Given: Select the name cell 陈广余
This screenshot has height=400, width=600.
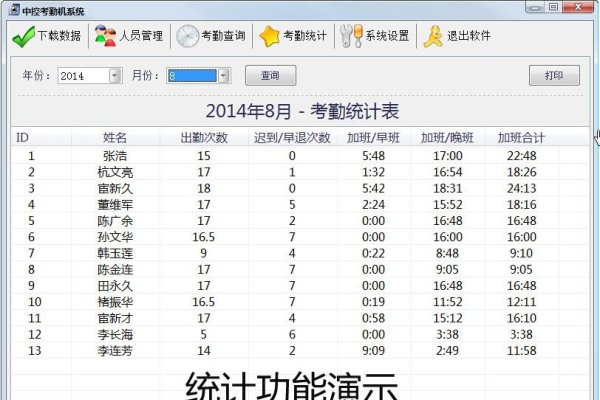Looking at the screenshot, I should (x=115, y=221).
